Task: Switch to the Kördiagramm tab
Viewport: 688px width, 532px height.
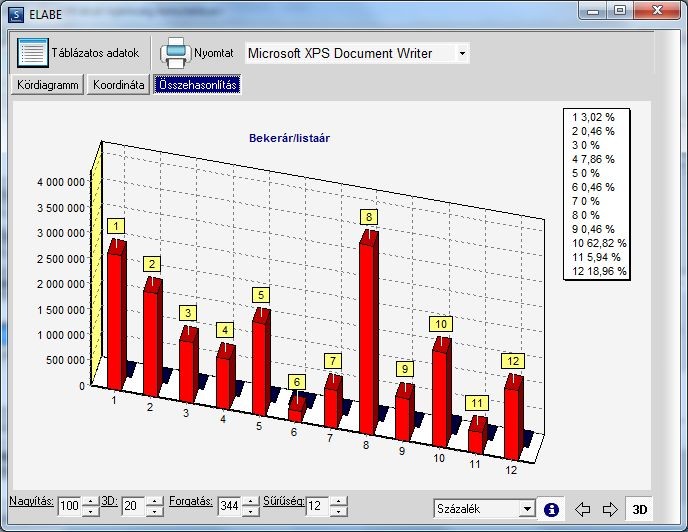Action: coord(47,85)
